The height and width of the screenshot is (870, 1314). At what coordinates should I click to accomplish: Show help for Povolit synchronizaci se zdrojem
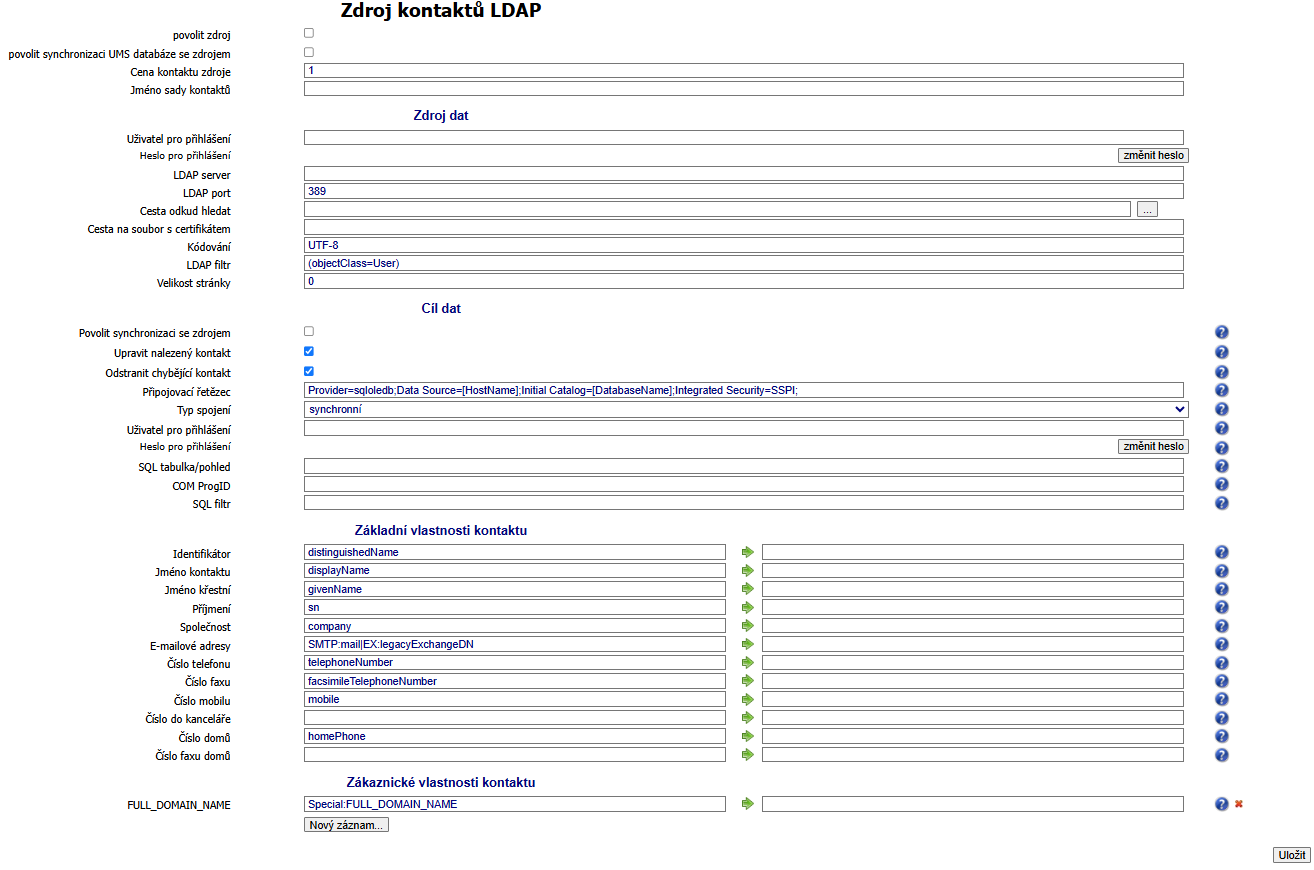(1221, 332)
